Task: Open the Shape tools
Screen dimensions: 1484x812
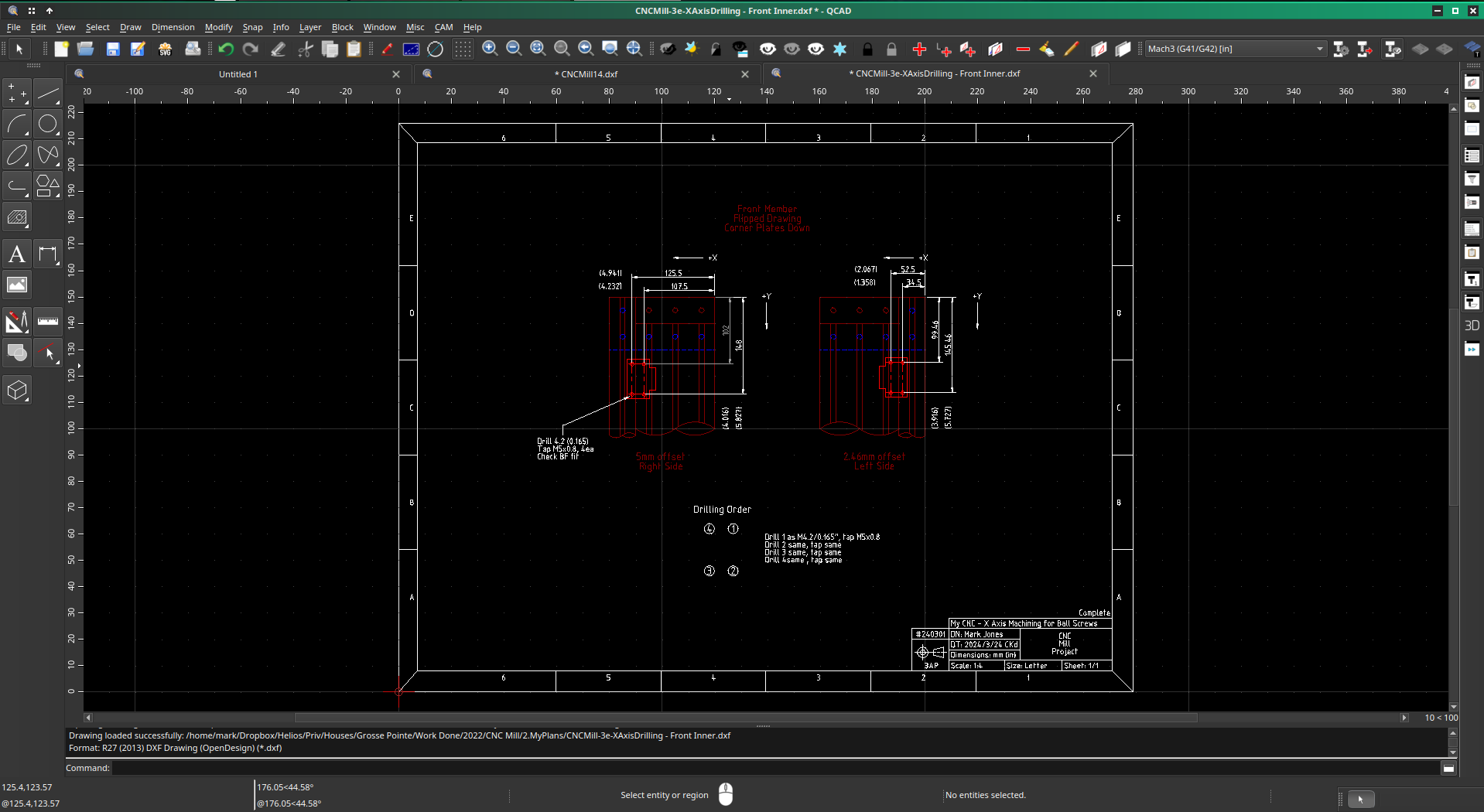Action: coord(48,186)
